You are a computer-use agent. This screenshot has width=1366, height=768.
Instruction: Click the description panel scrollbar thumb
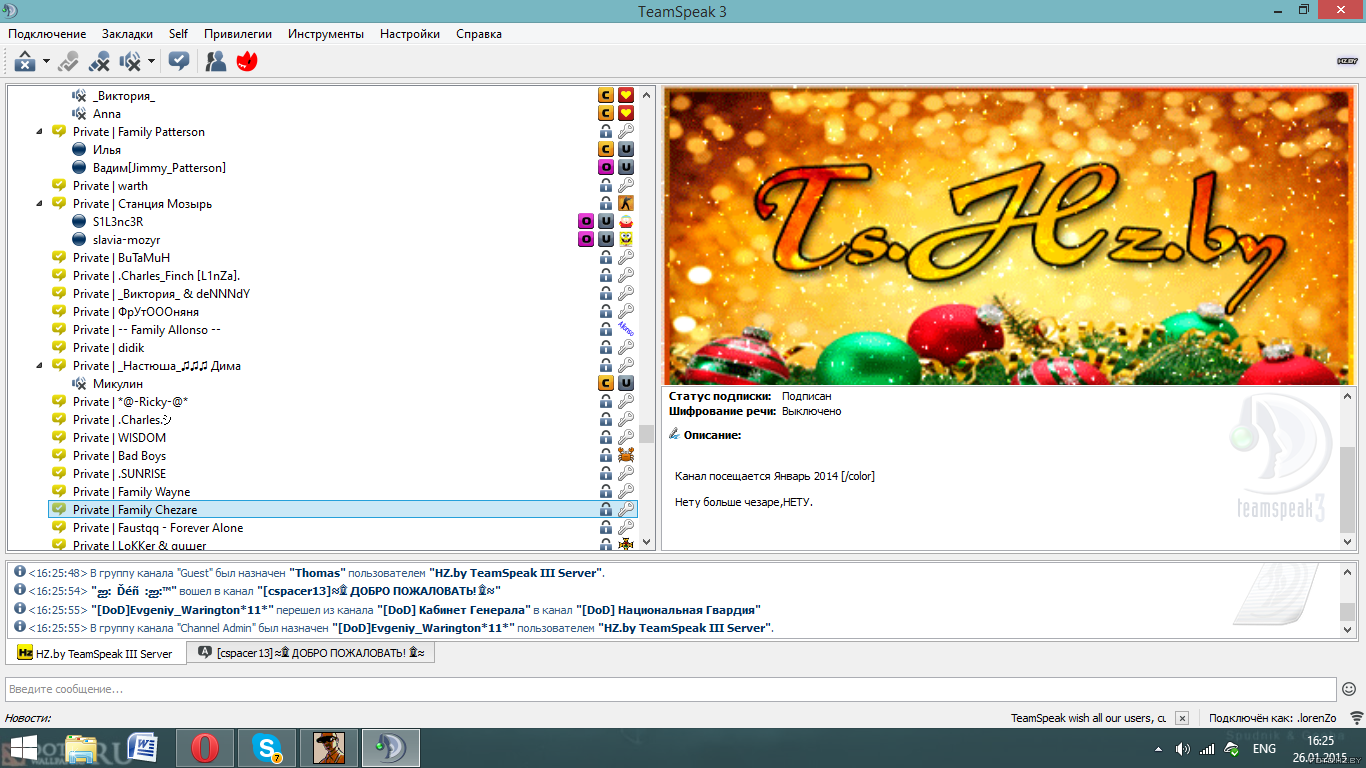click(x=1347, y=488)
